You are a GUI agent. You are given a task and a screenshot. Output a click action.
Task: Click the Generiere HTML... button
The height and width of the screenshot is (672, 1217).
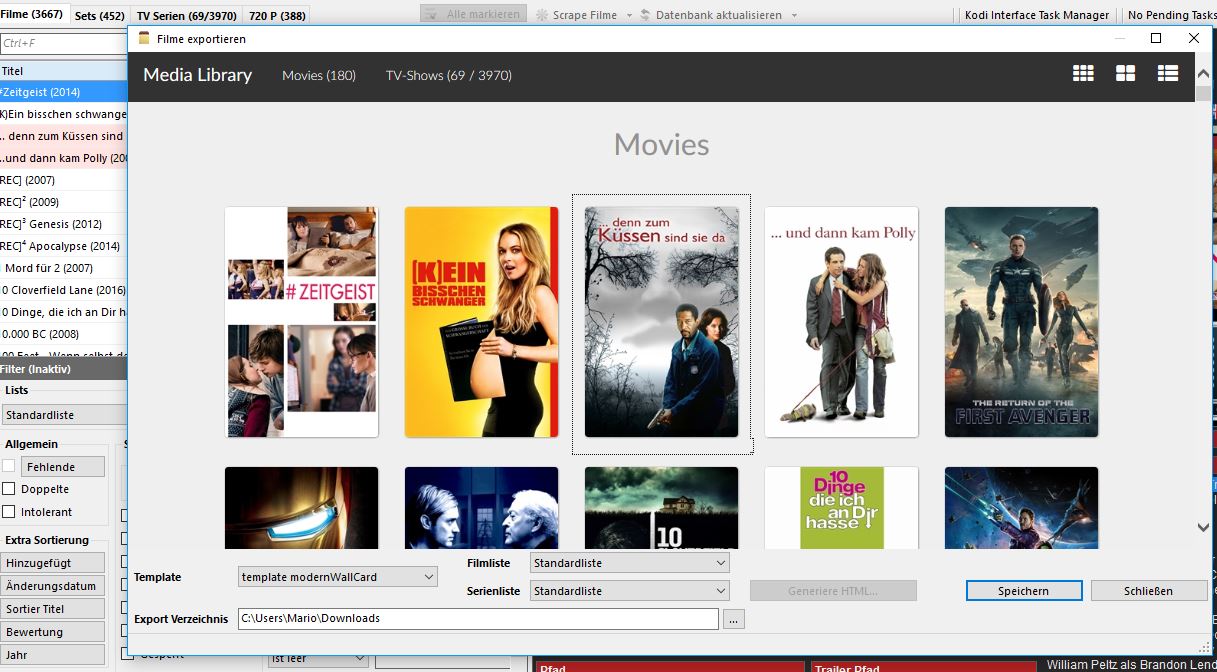coord(833,591)
